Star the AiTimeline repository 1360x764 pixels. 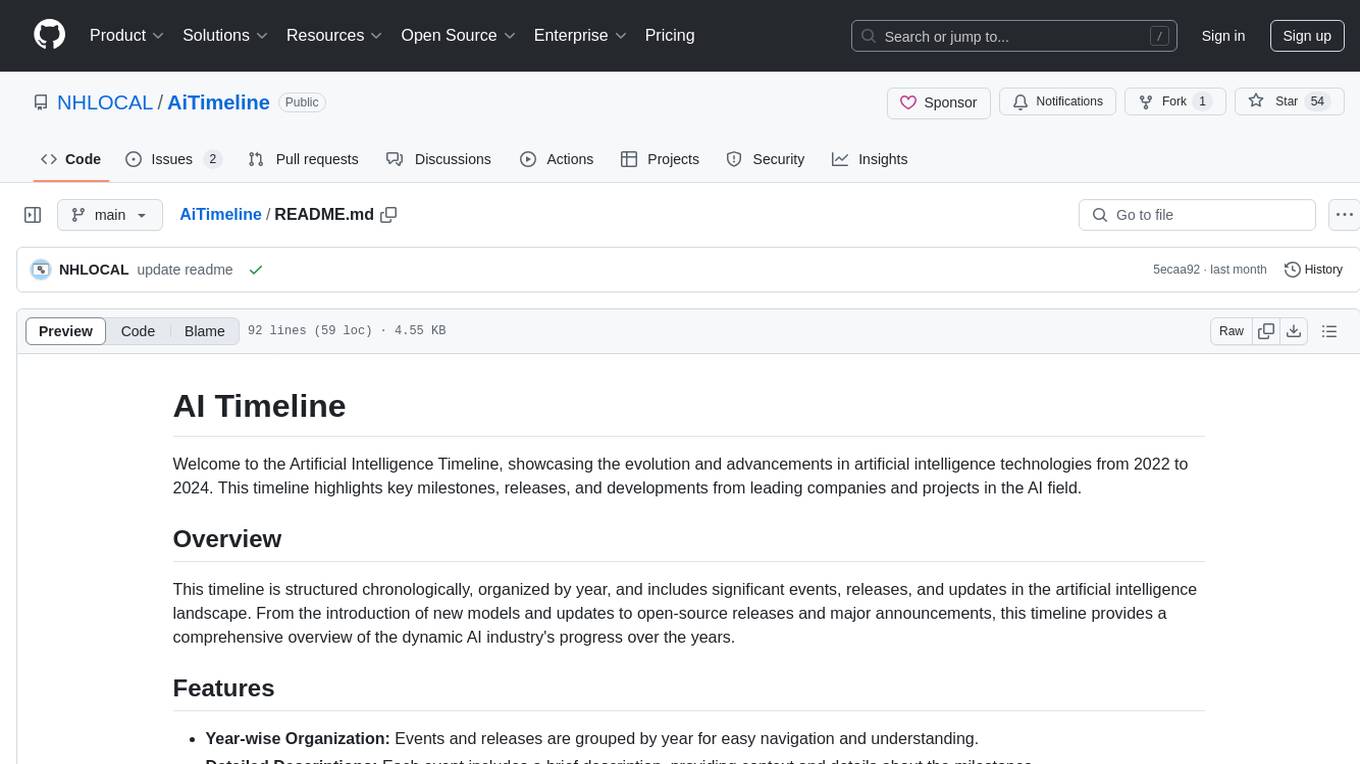click(x=1288, y=102)
